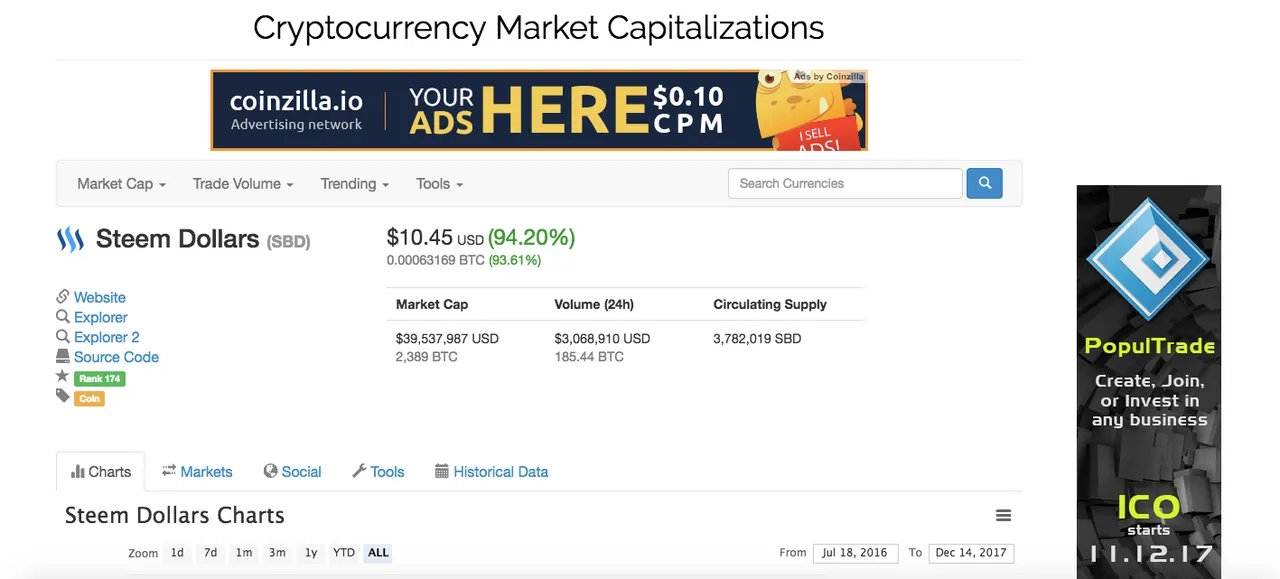This screenshot has height=579, width=1280.
Task: Set chart zoom to 1d
Action: (x=177, y=553)
